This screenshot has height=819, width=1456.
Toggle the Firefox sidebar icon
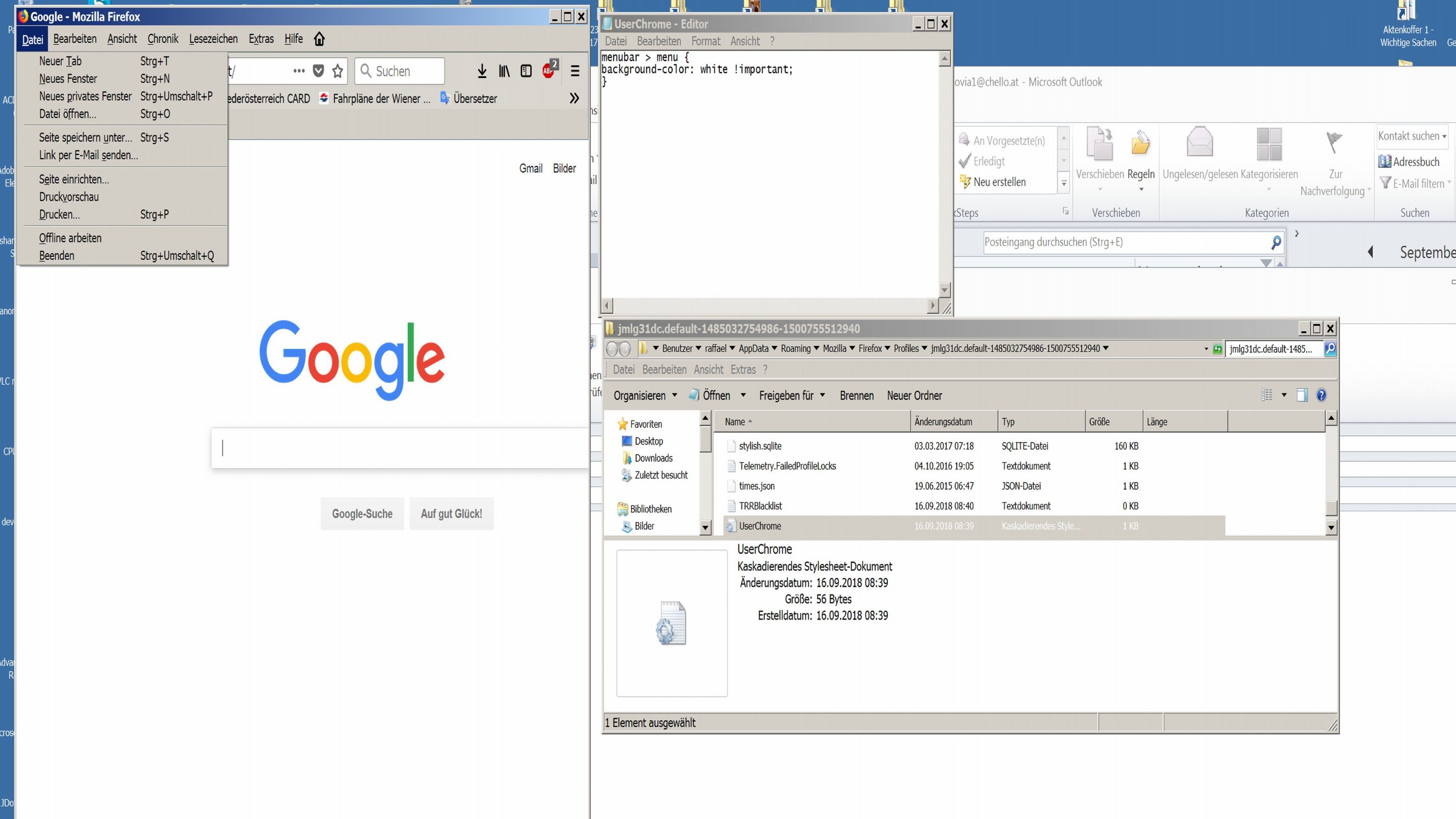tap(526, 71)
